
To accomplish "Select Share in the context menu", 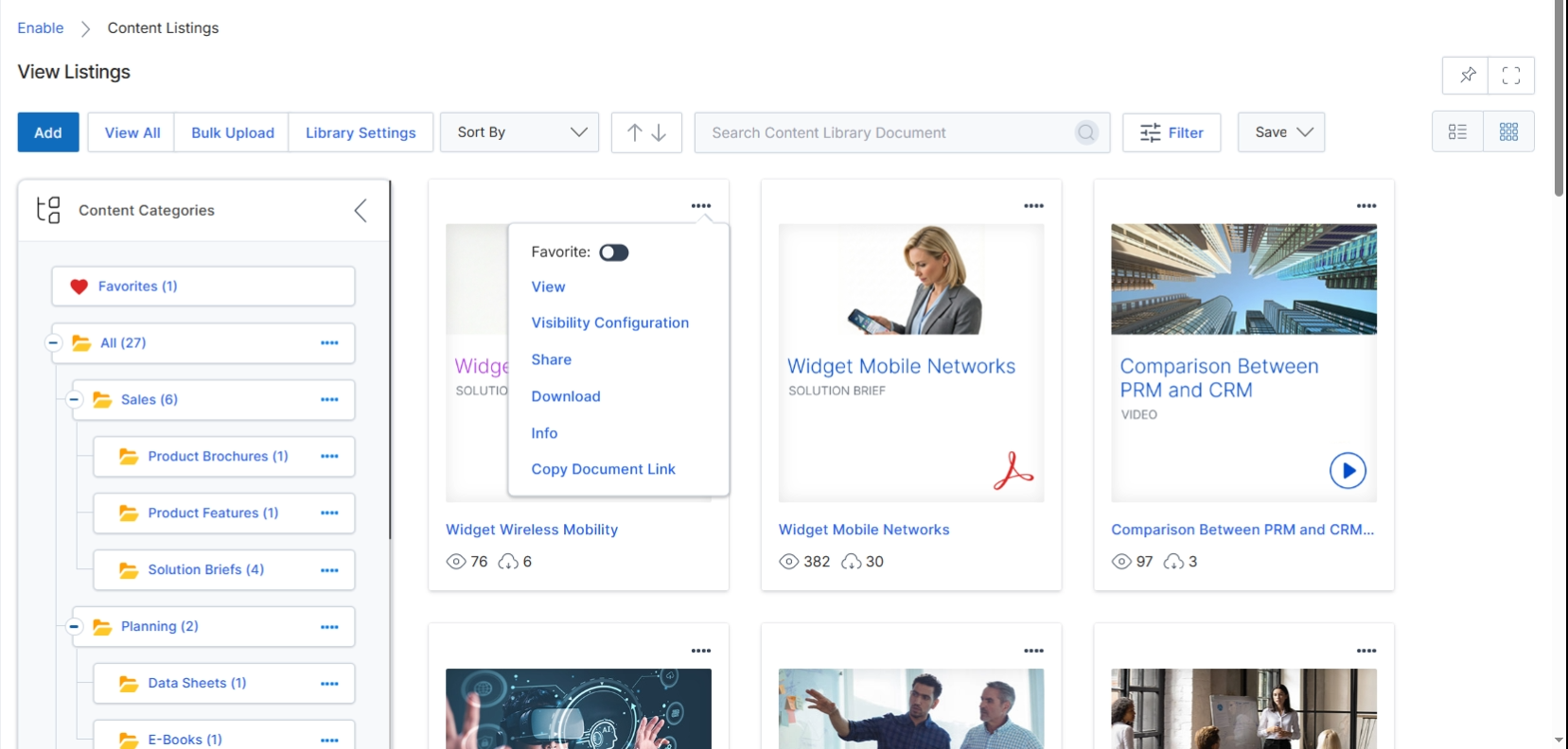I will [x=552, y=360].
